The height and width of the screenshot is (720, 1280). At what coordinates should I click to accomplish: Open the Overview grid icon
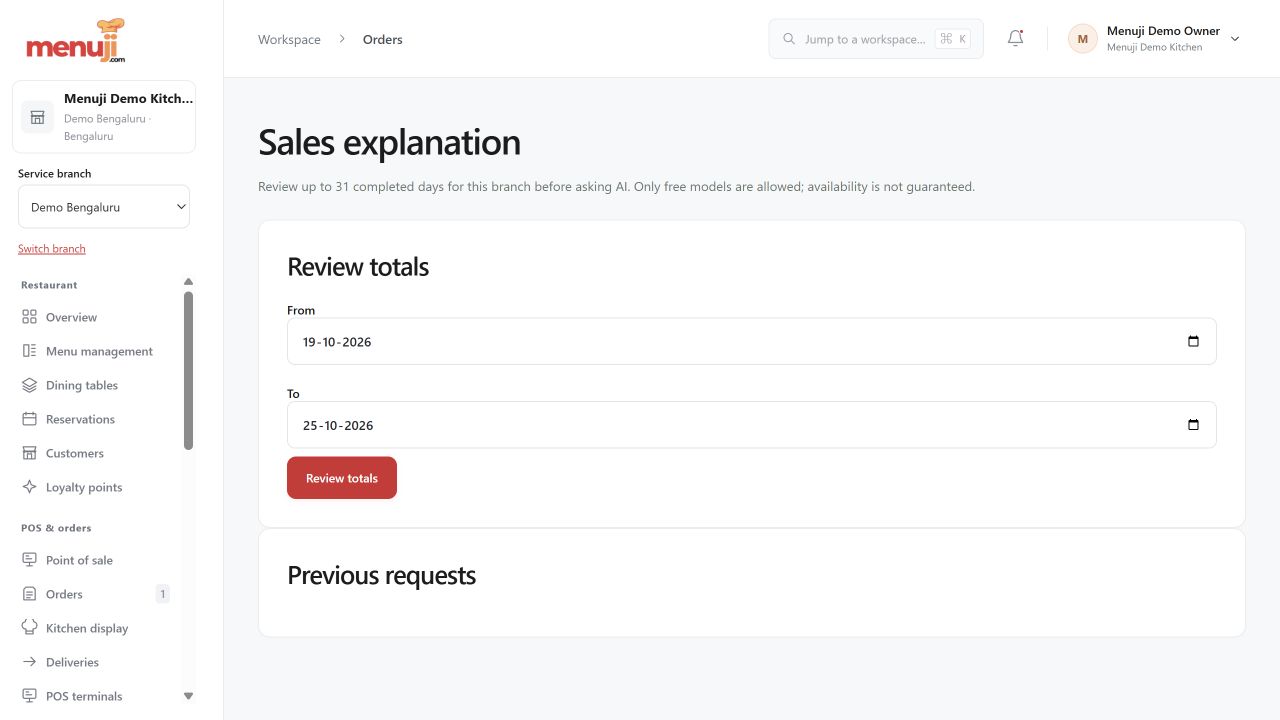click(x=29, y=317)
